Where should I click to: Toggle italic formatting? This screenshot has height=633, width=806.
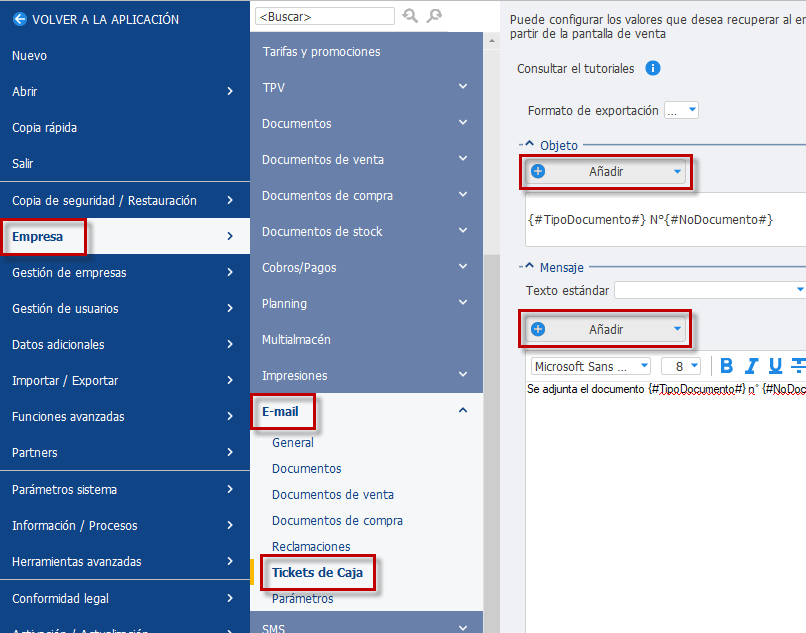(x=751, y=366)
